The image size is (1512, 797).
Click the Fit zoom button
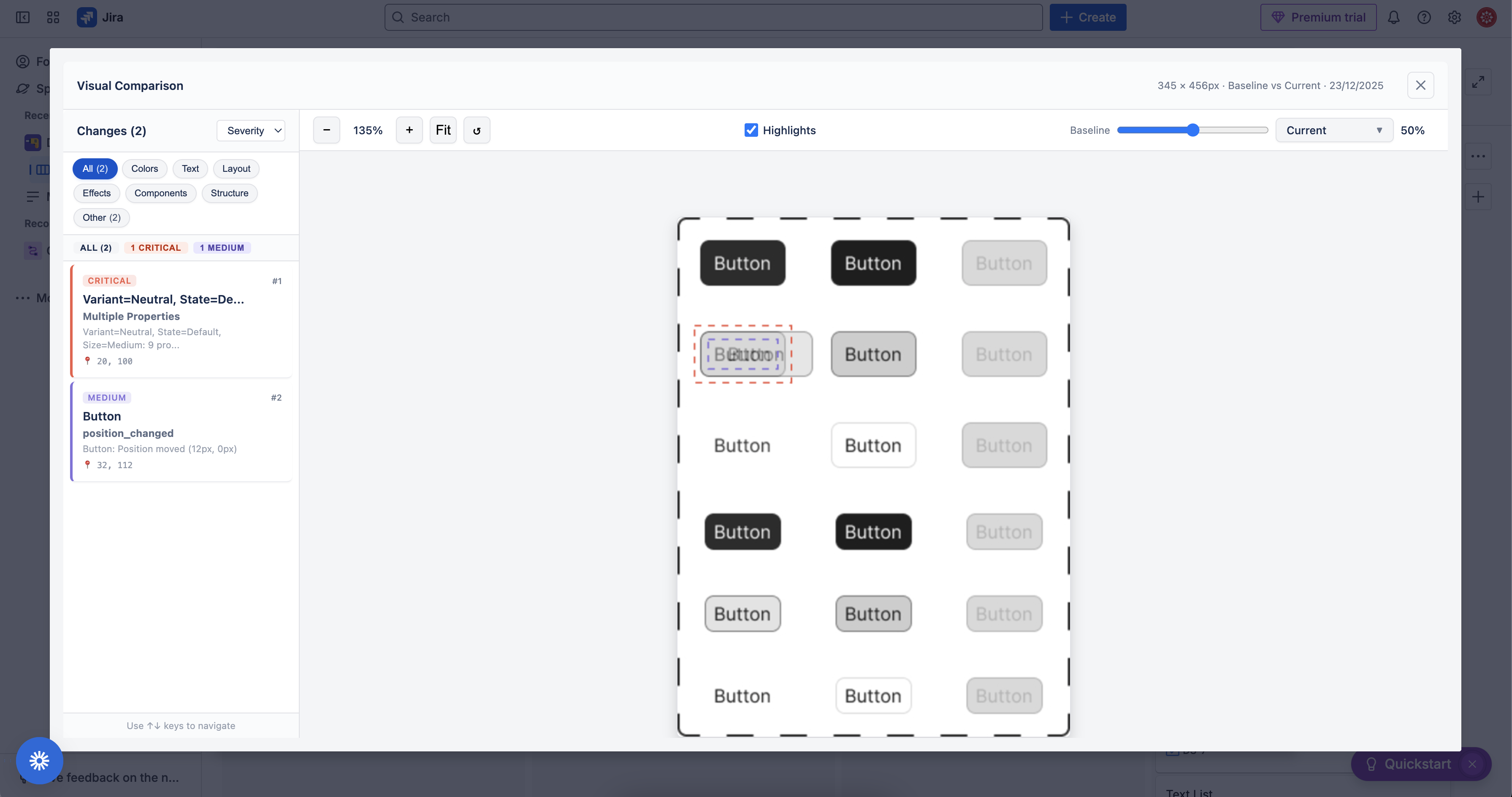click(x=442, y=130)
